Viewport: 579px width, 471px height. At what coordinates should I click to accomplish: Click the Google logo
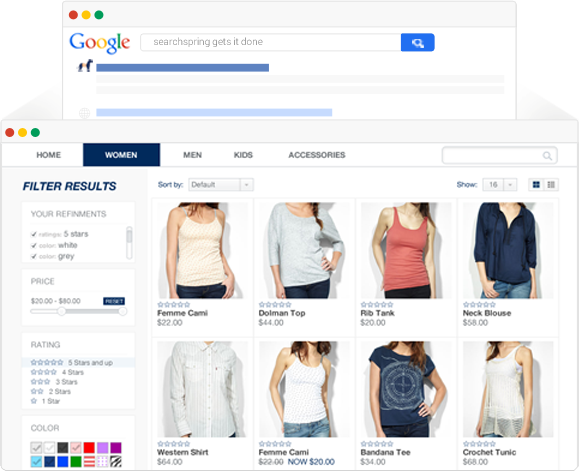100,43
